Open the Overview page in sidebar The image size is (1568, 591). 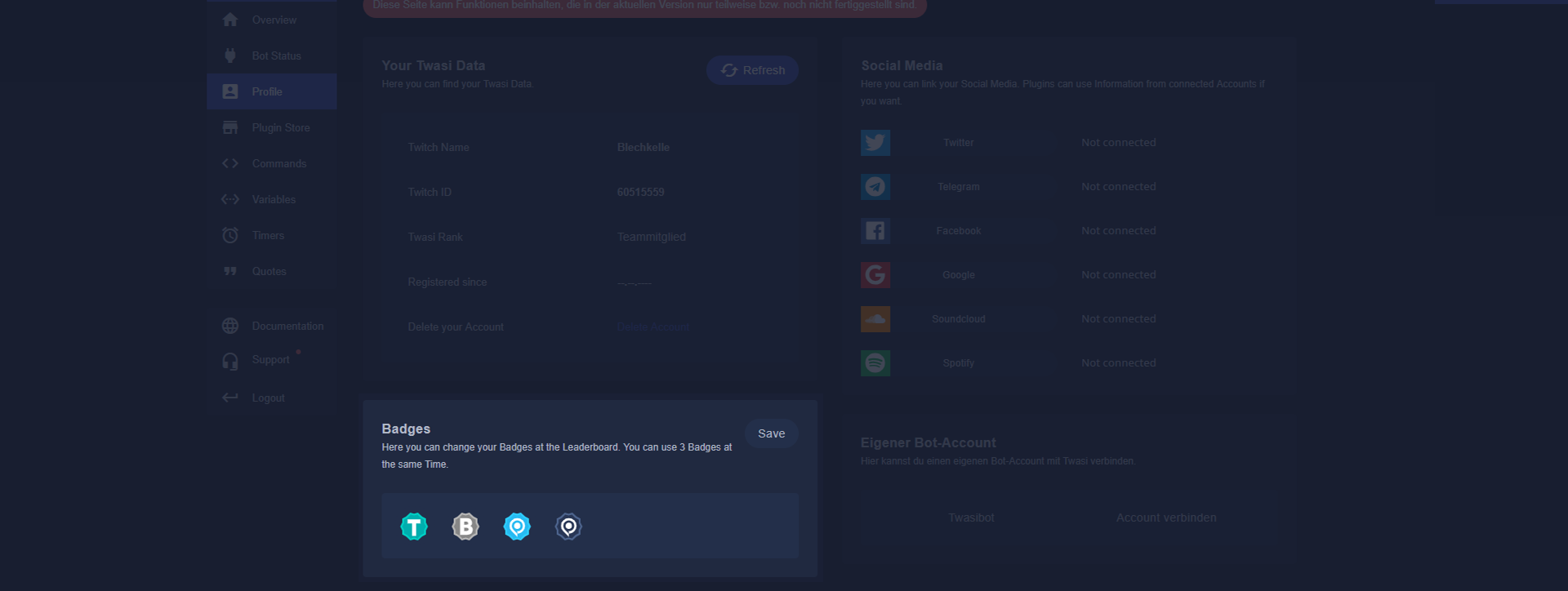click(x=274, y=20)
